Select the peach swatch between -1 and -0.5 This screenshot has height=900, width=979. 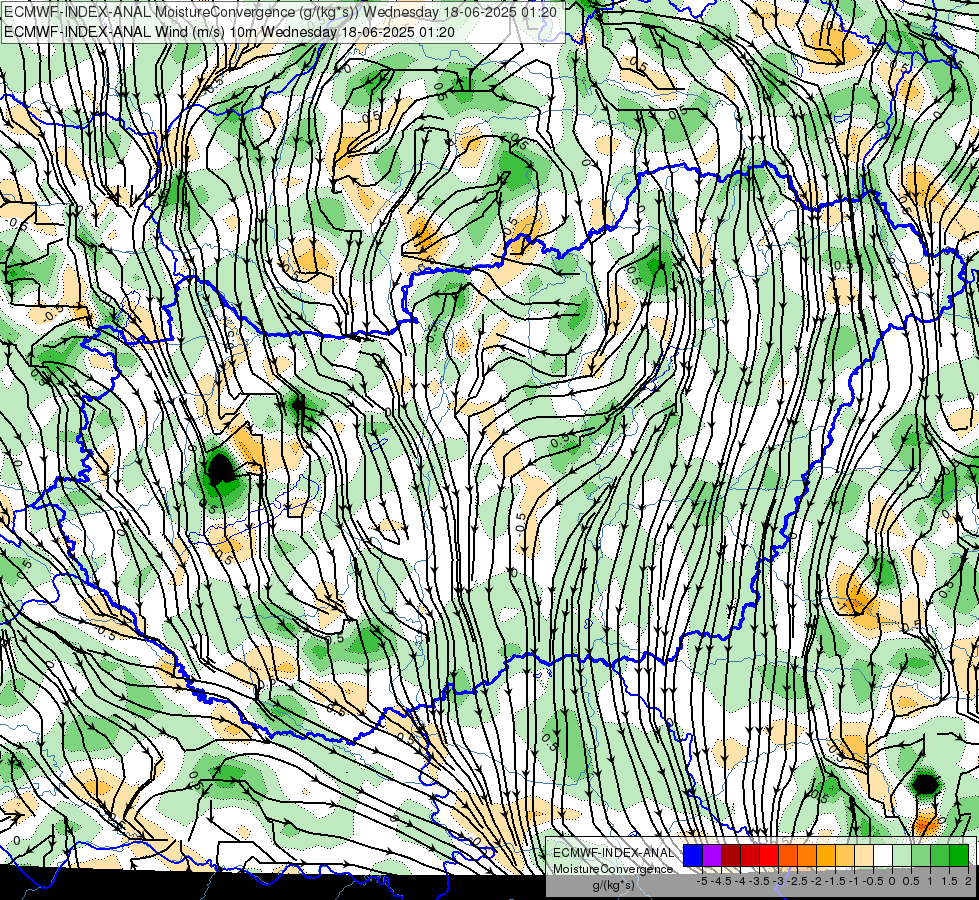864,855
